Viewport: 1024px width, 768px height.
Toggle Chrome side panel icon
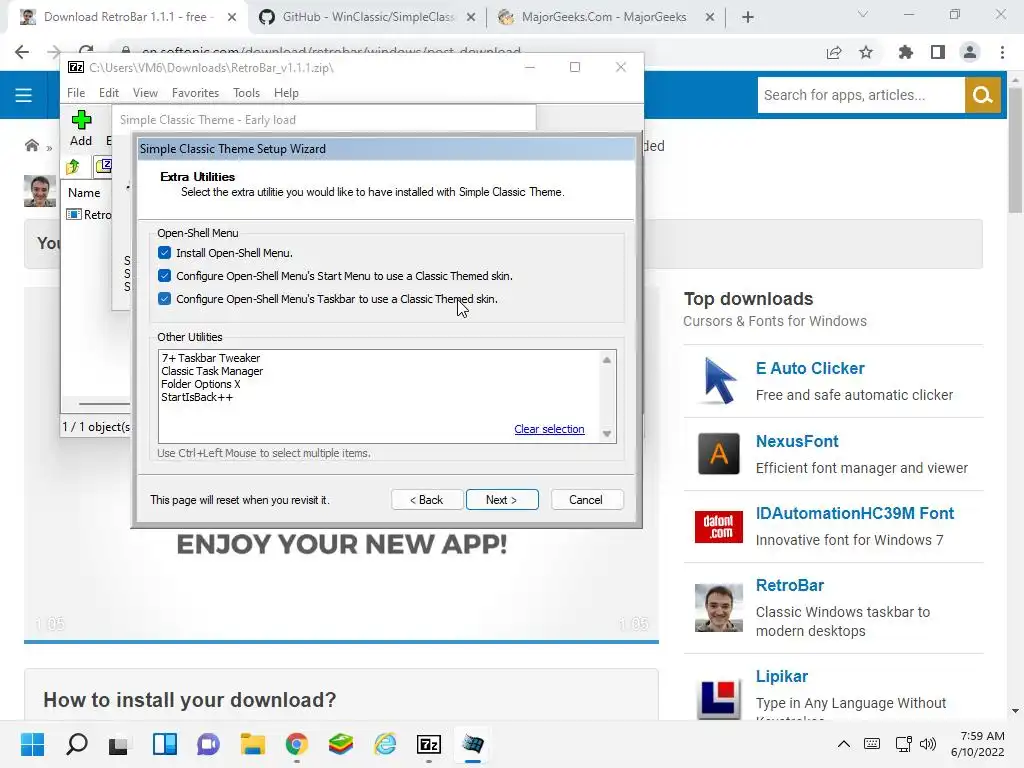(938, 53)
